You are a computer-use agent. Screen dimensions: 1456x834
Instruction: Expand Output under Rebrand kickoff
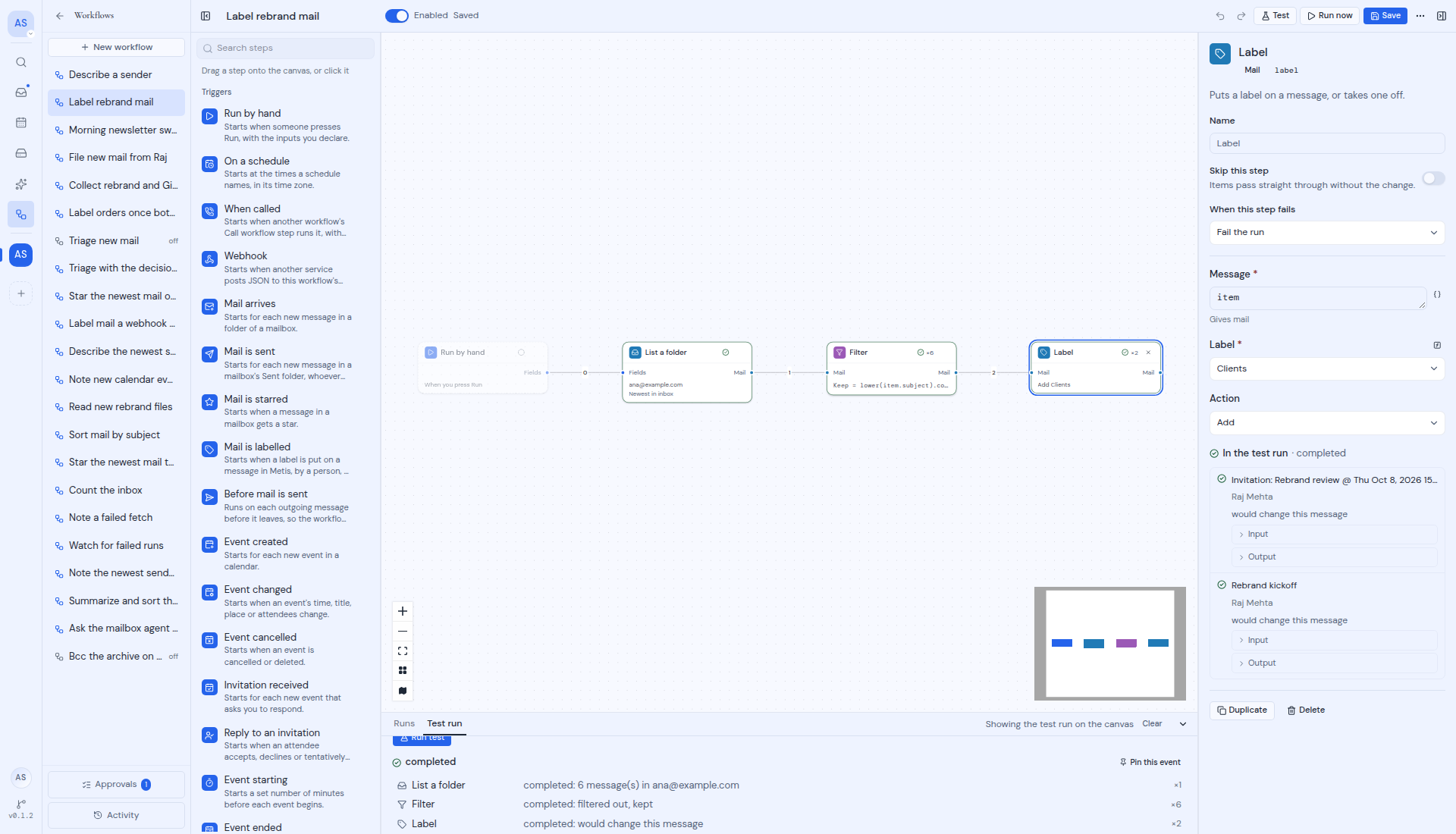click(1334, 663)
